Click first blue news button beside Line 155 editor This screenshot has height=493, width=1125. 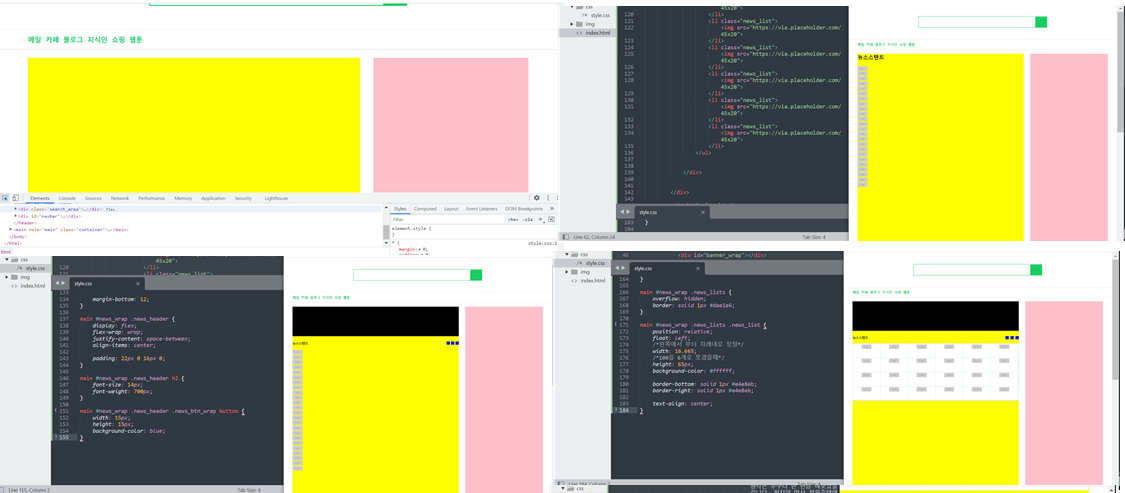[448, 343]
